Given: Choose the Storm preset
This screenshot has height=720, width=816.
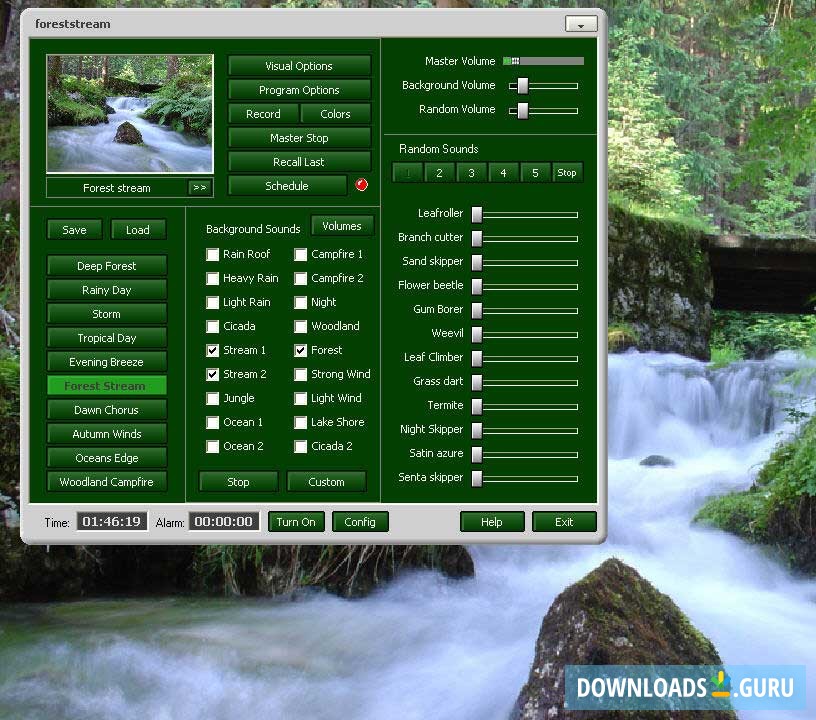Looking at the screenshot, I should click(107, 314).
